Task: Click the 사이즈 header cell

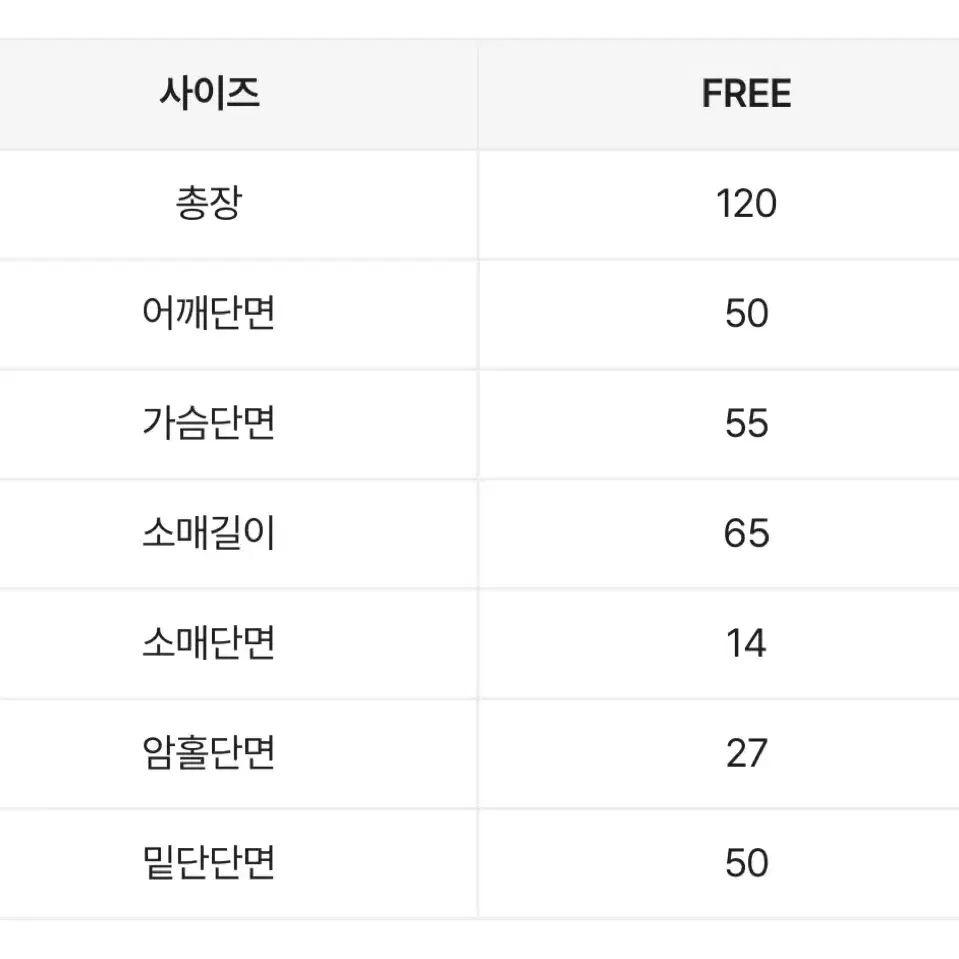Action: [210, 94]
